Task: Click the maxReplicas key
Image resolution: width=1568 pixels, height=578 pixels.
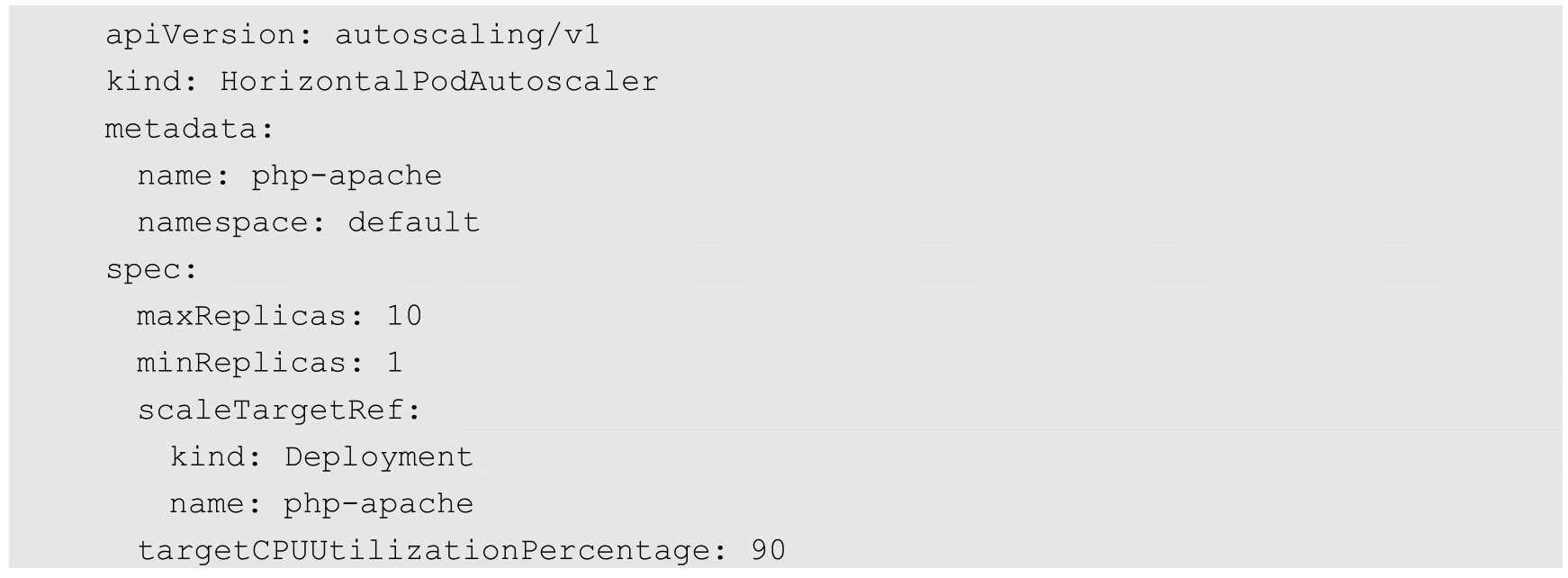Action: pos(243,316)
